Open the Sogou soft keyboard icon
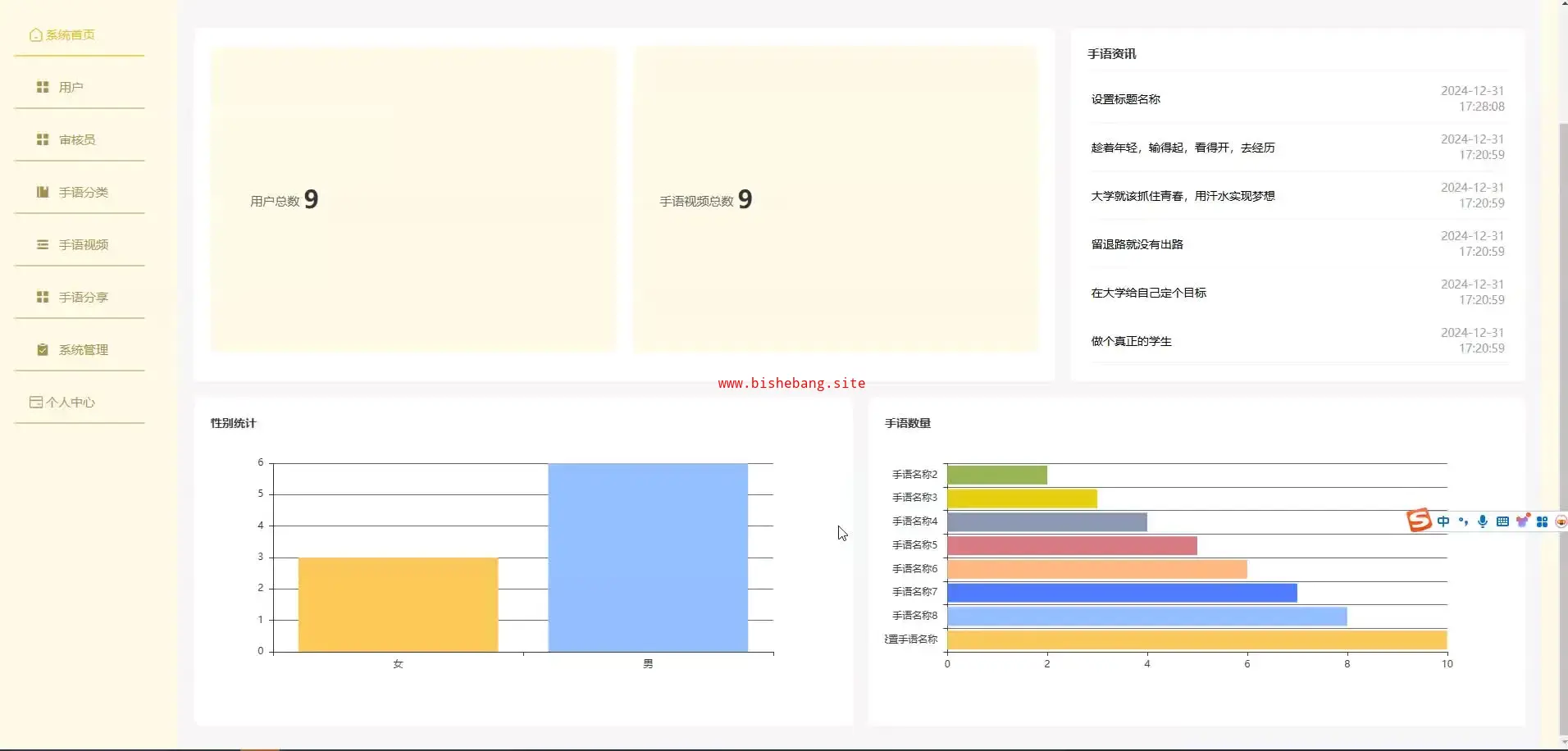Screen dimensions: 1568x751 point(1502,521)
